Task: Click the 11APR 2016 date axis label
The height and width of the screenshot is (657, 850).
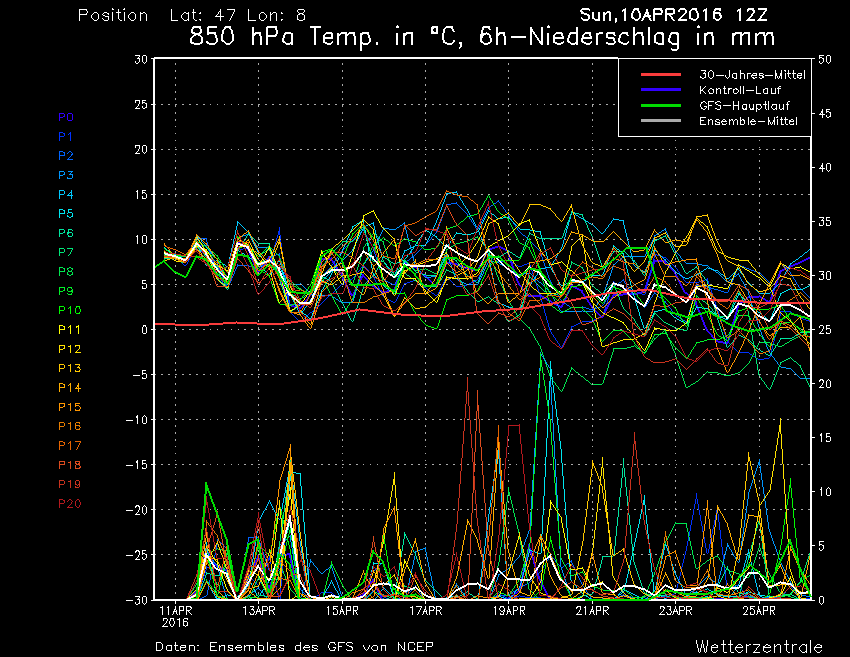Action: click(x=176, y=614)
